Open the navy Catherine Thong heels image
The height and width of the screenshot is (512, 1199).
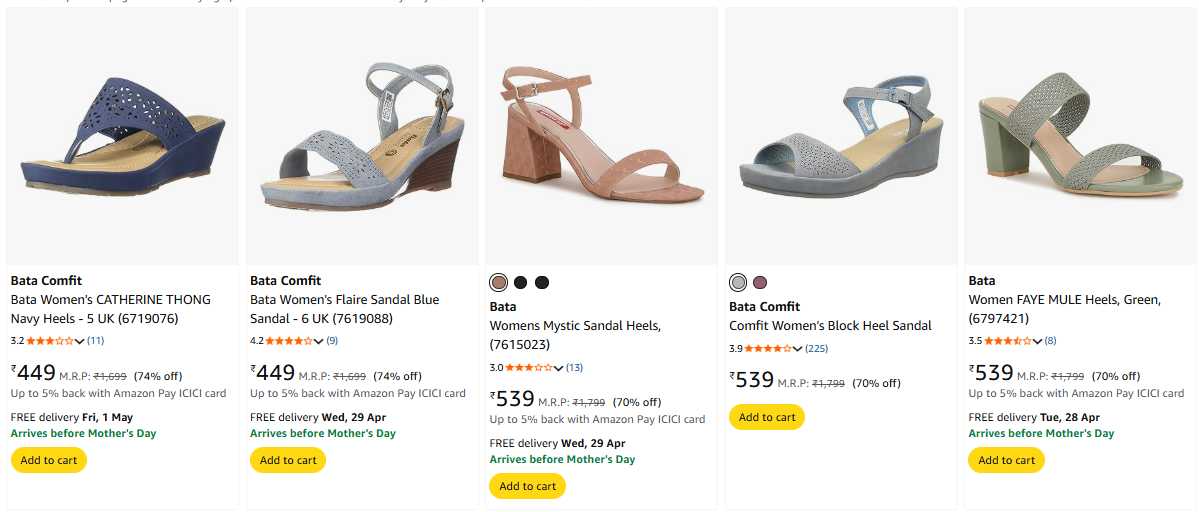click(x=122, y=135)
